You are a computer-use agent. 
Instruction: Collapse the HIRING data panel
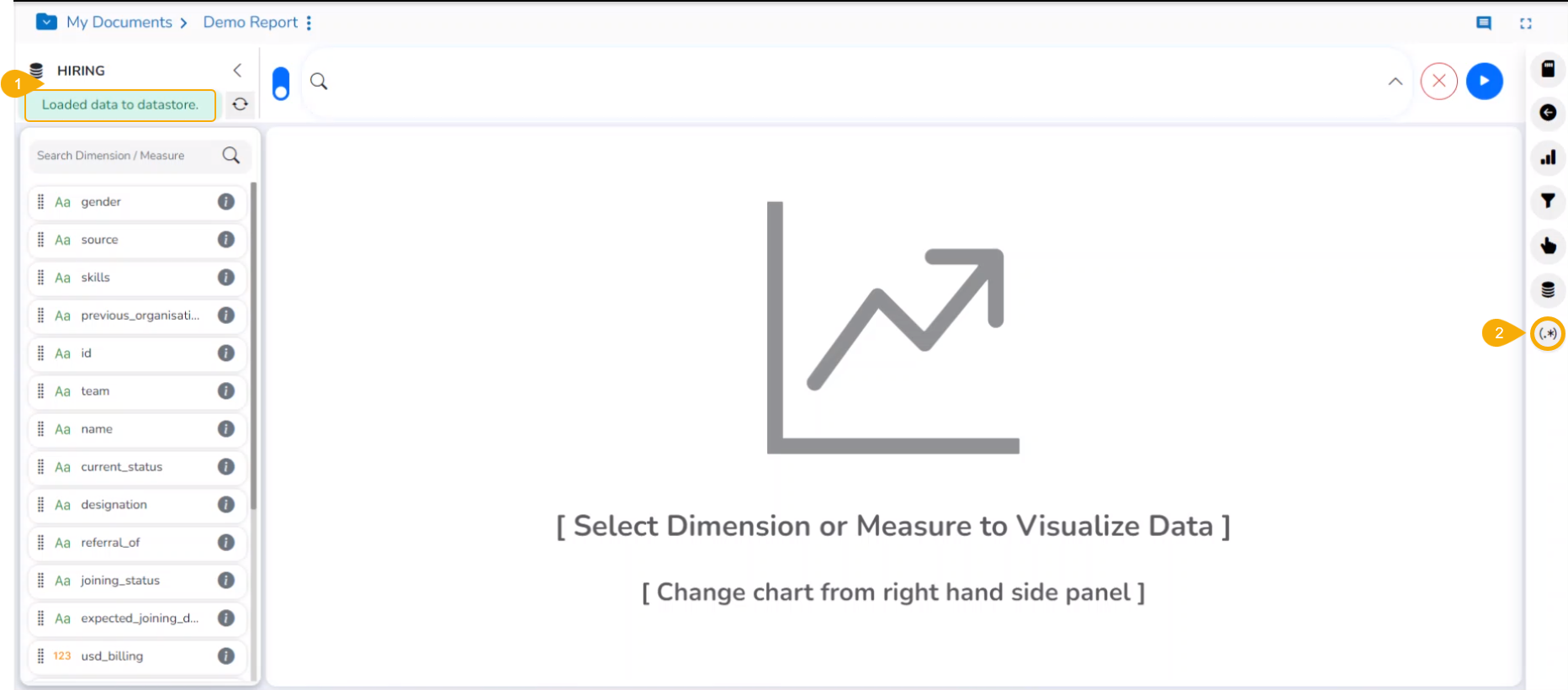(x=237, y=71)
